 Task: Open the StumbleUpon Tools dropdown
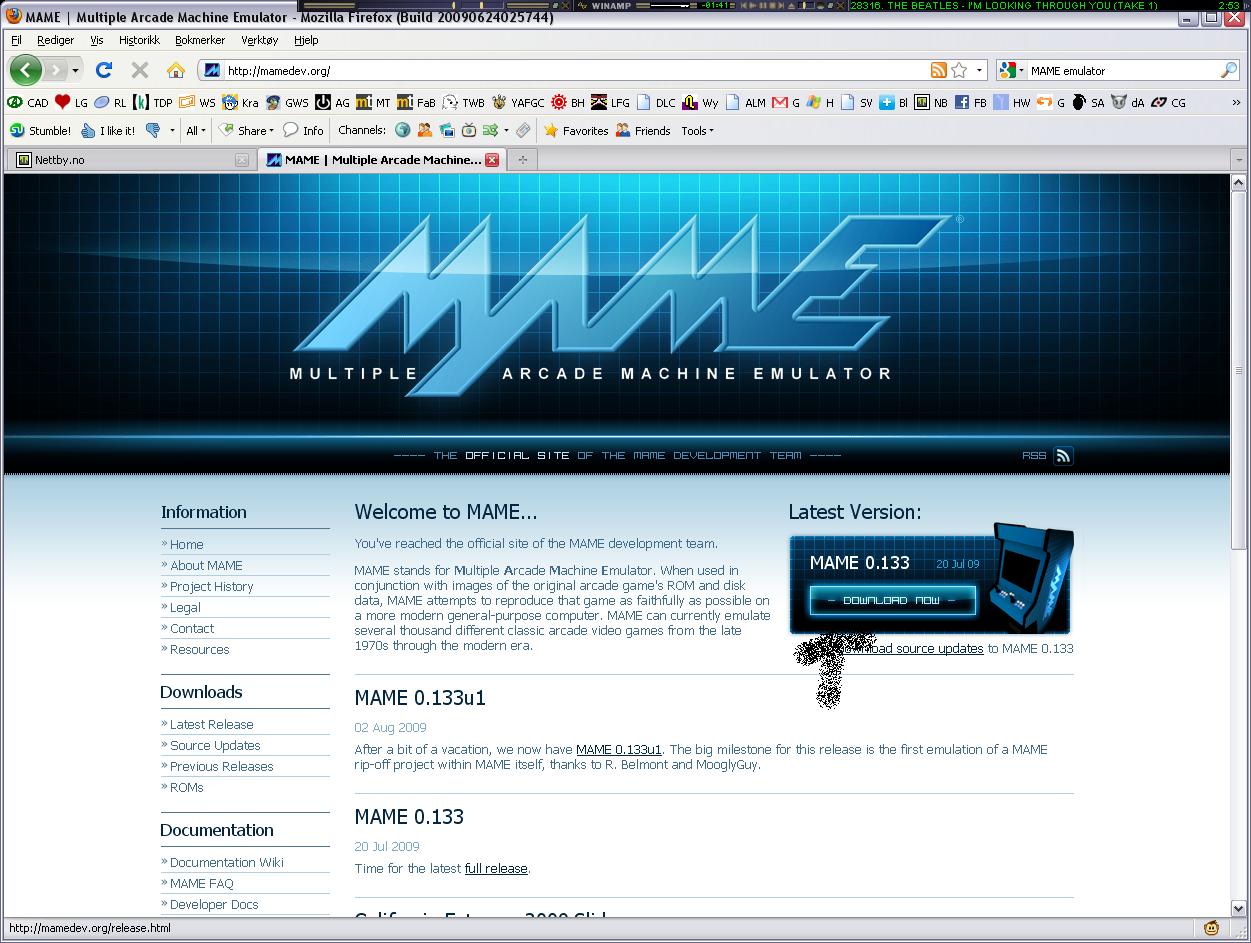[x=697, y=130]
